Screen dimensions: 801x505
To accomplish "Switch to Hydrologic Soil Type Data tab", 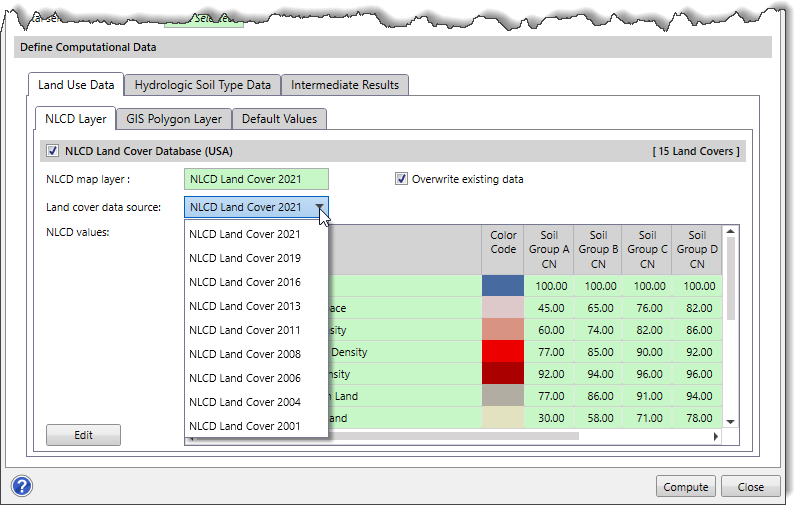I will [202, 85].
